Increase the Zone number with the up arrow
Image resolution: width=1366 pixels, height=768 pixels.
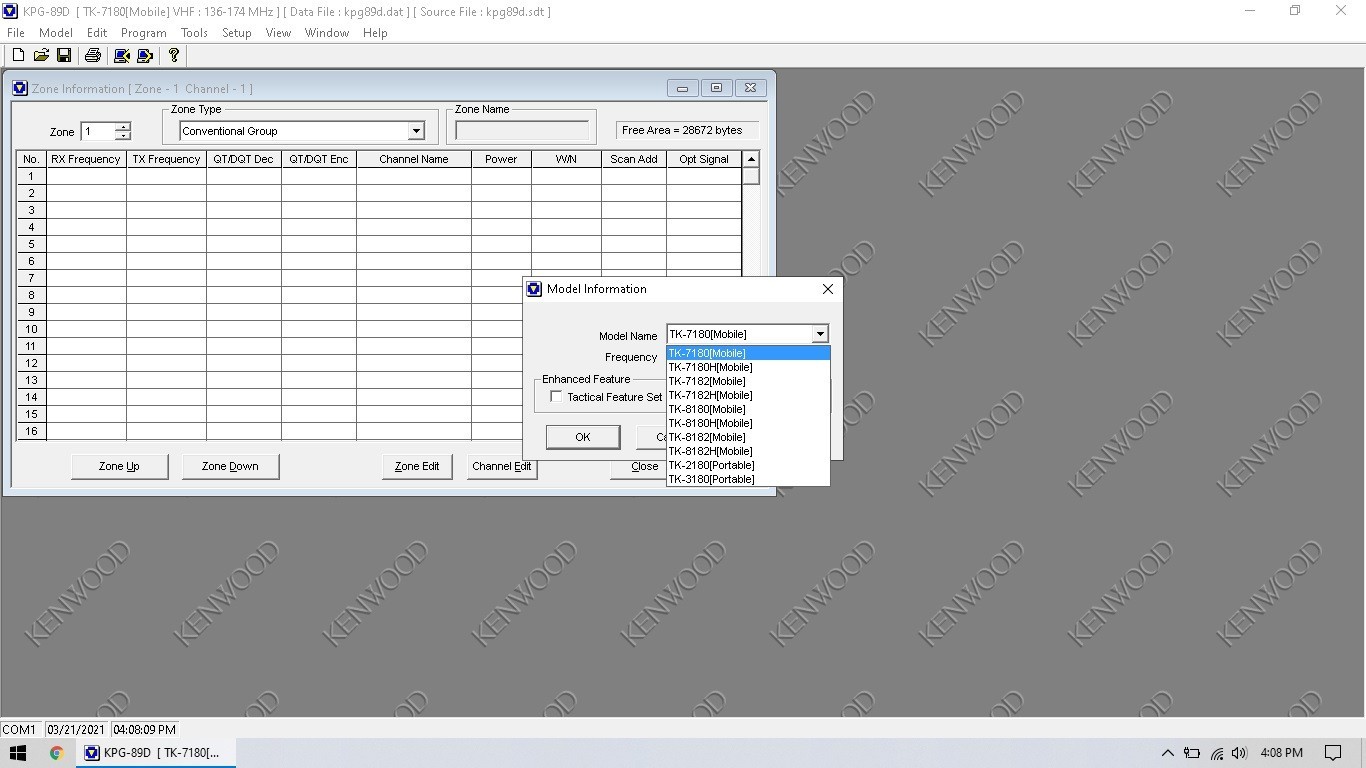[122, 127]
